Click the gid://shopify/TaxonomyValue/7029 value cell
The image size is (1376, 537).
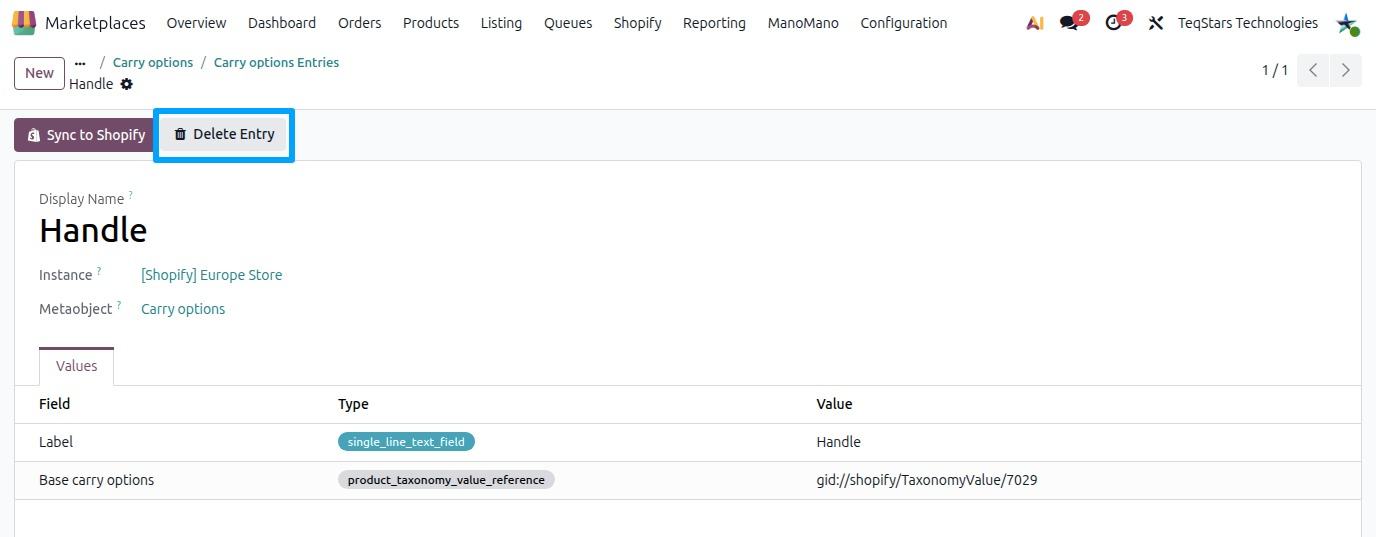[927, 480]
